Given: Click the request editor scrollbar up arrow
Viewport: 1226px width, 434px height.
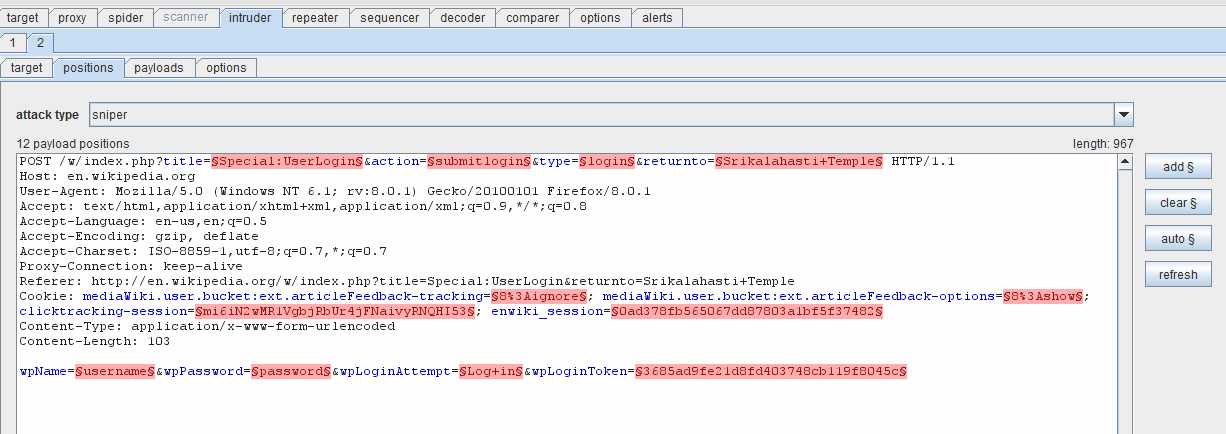Looking at the screenshot, I should 1126,163.
